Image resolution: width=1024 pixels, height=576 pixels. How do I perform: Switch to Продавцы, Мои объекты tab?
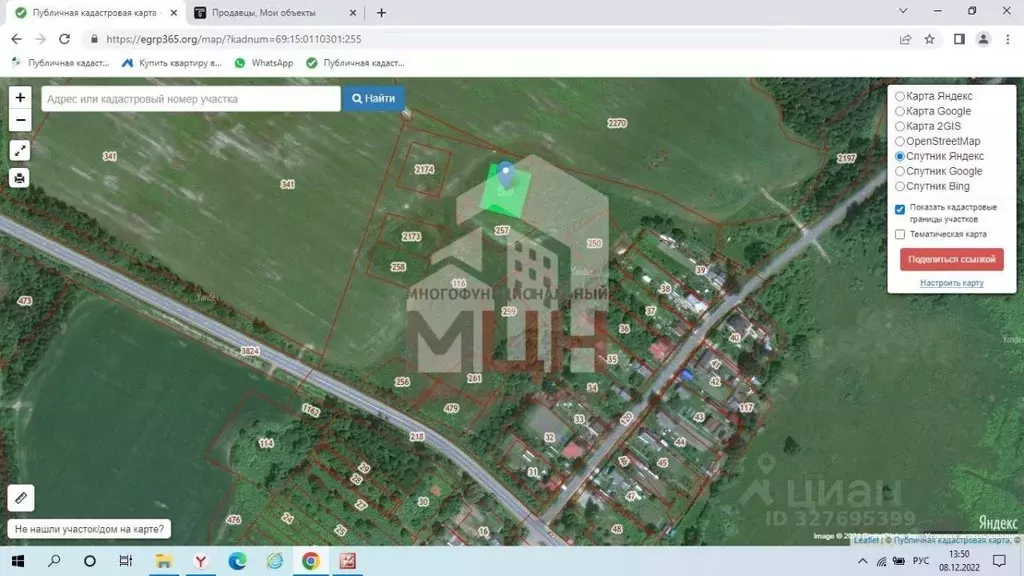pyautogui.click(x=264, y=13)
